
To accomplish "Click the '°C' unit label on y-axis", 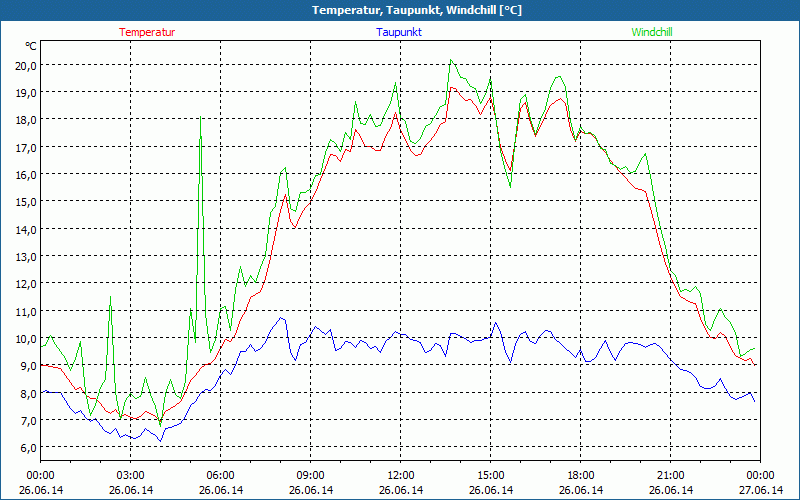I will pos(31,46).
